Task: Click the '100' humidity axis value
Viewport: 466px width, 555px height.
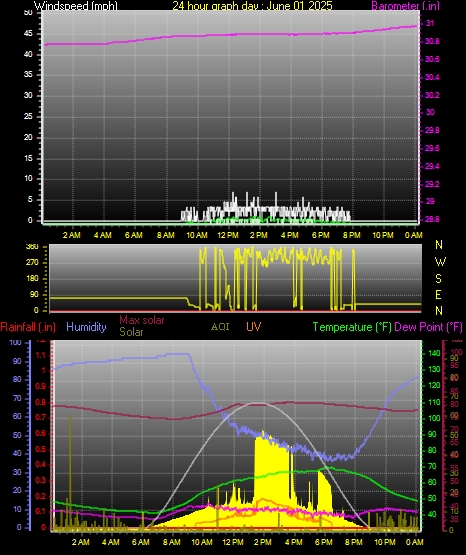Action: tap(15, 343)
